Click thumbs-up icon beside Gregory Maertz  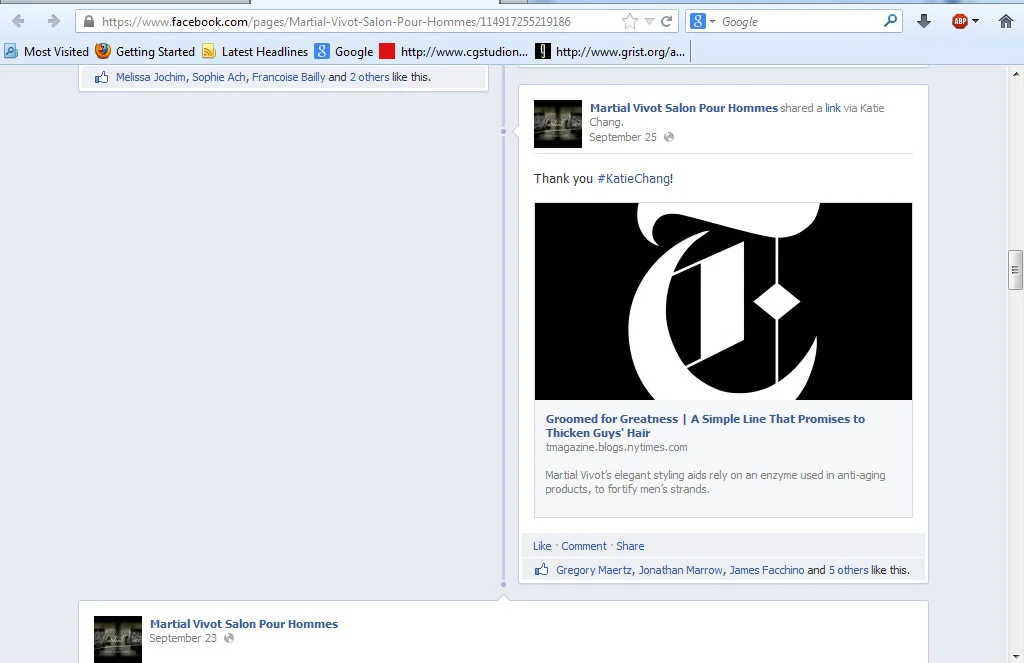[541, 570]
